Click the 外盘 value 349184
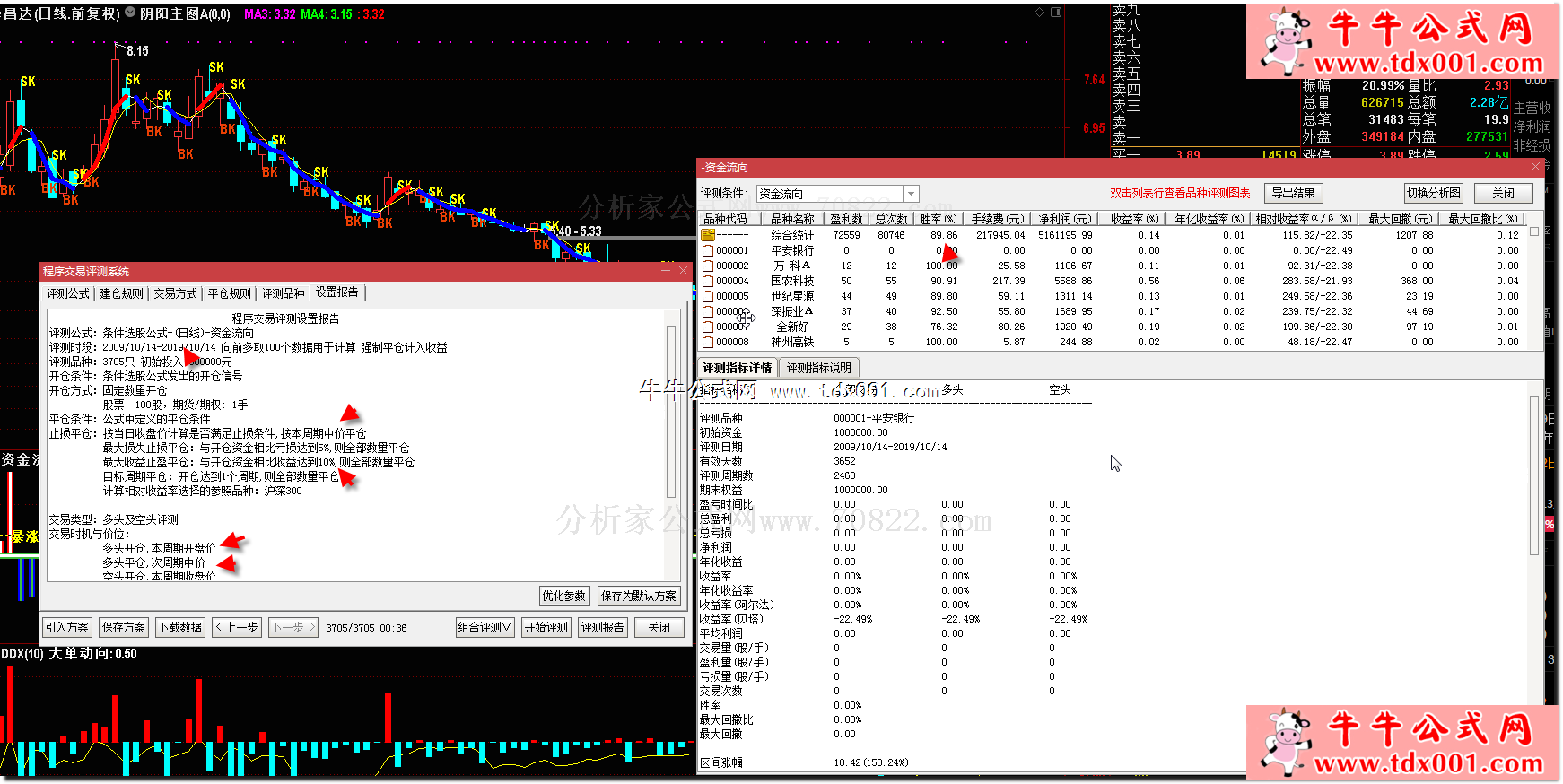 click(x=1383, y=137)
